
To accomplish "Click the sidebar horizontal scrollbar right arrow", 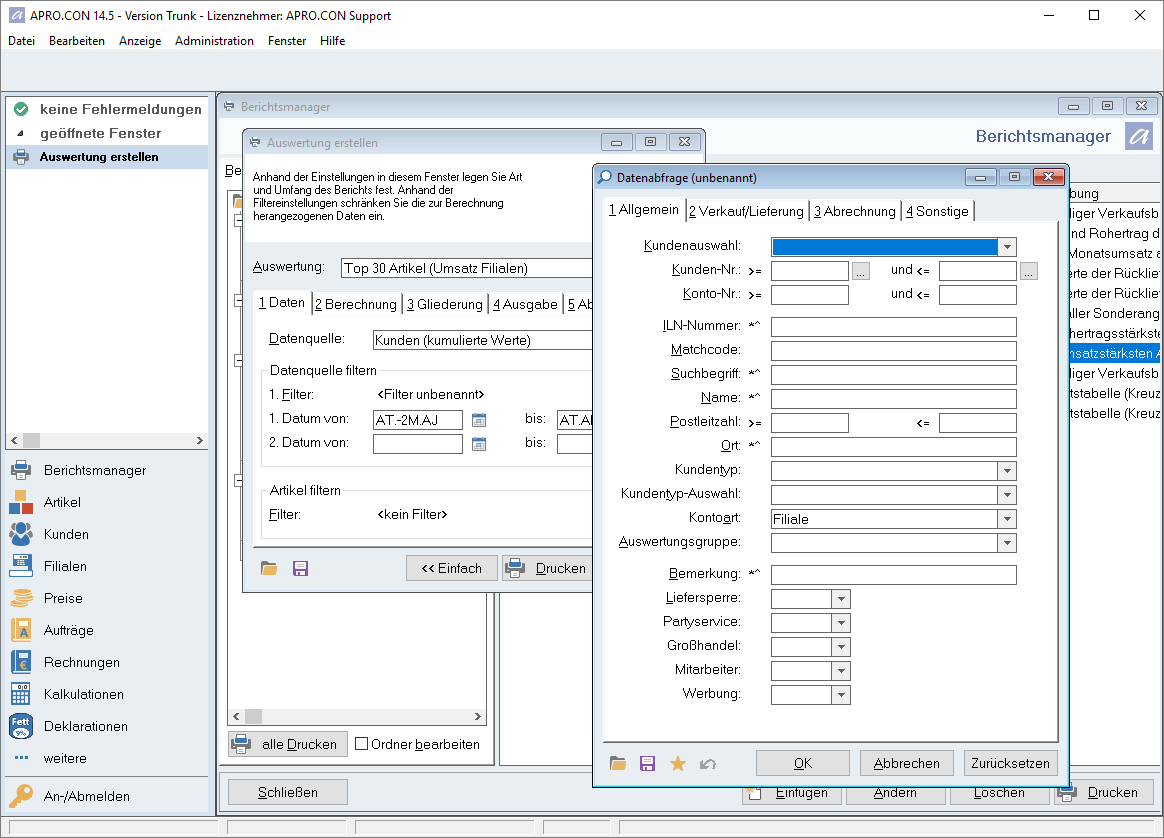I will pyautogui.click(x=199, y=441).
